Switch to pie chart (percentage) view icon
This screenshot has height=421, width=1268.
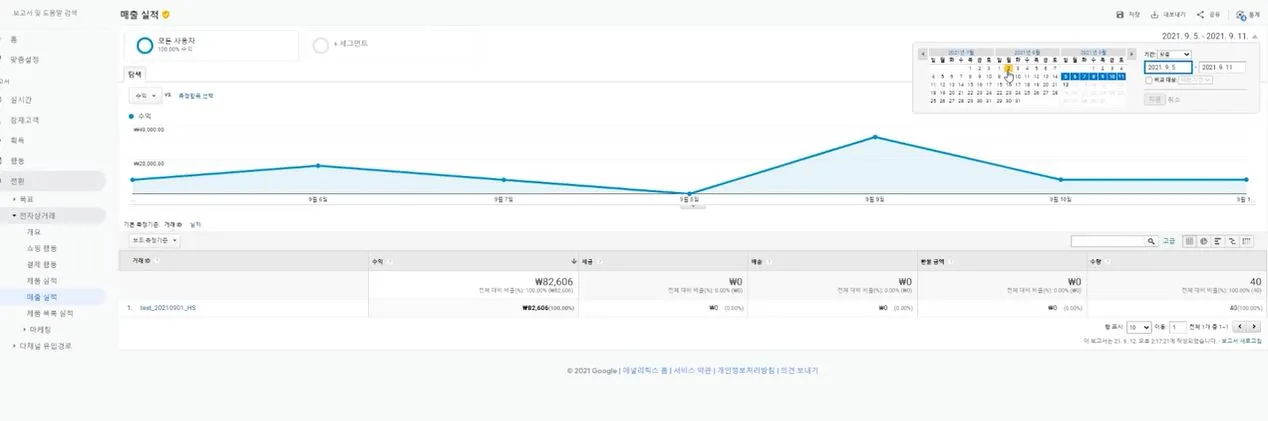pyautogui.click(x=1204, y=241)
